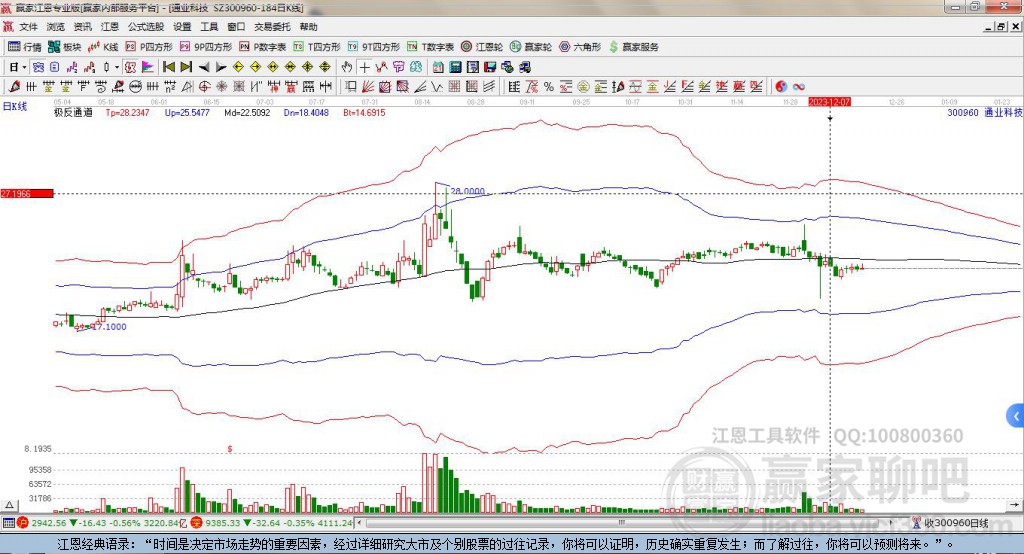This screenshot has width=1024, height=554.
Task: Click the 沪 index icon in status bar
Action: click(x=23, y=523)
